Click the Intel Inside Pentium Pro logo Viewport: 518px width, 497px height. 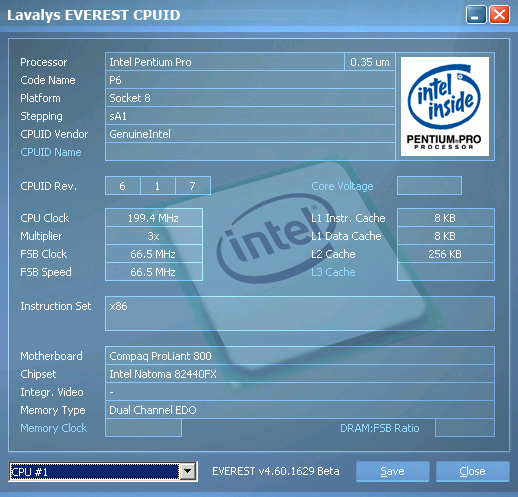[x=445, y=106]
